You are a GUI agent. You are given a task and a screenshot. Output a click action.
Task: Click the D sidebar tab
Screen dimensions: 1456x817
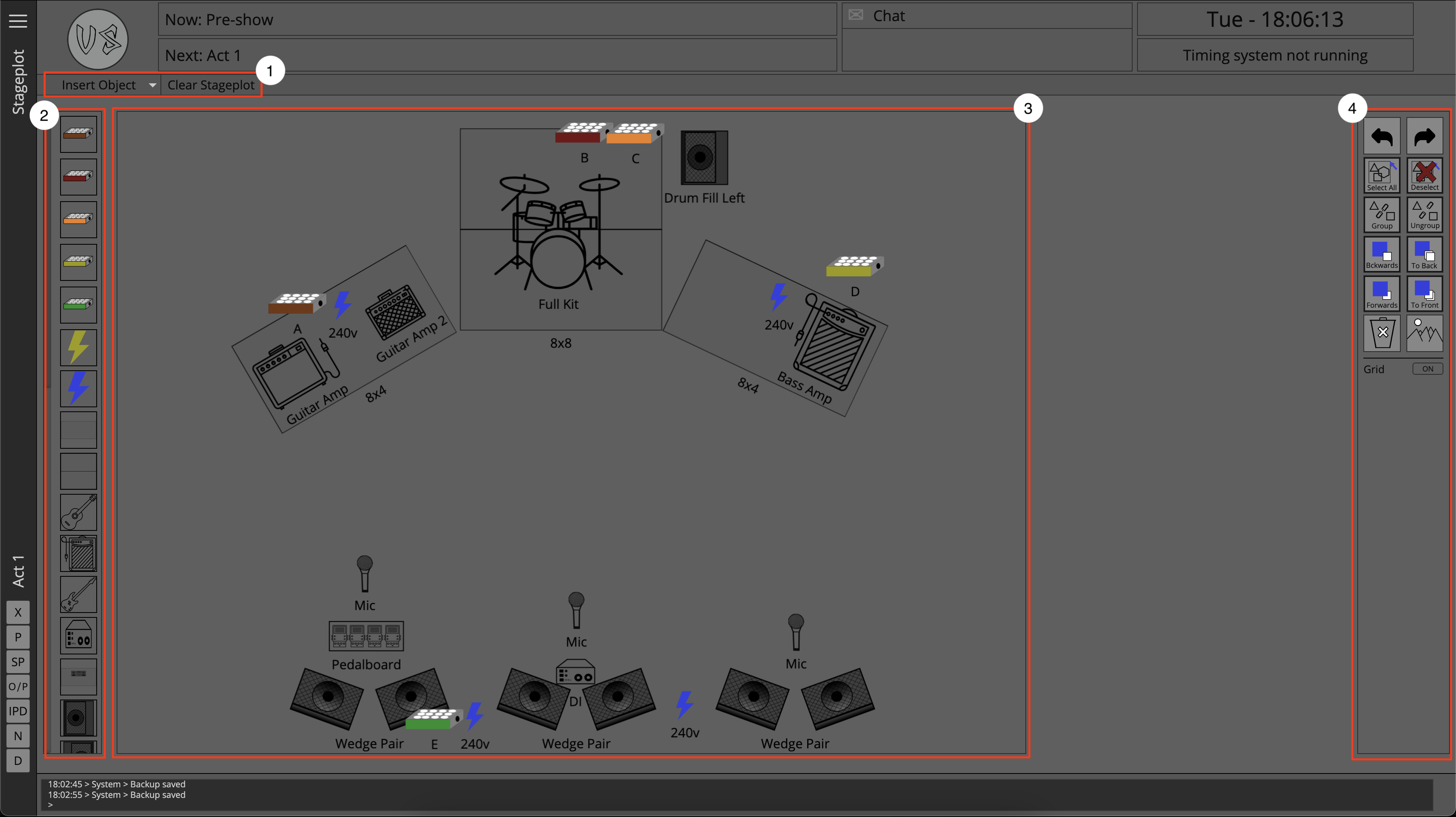[18, 761]
